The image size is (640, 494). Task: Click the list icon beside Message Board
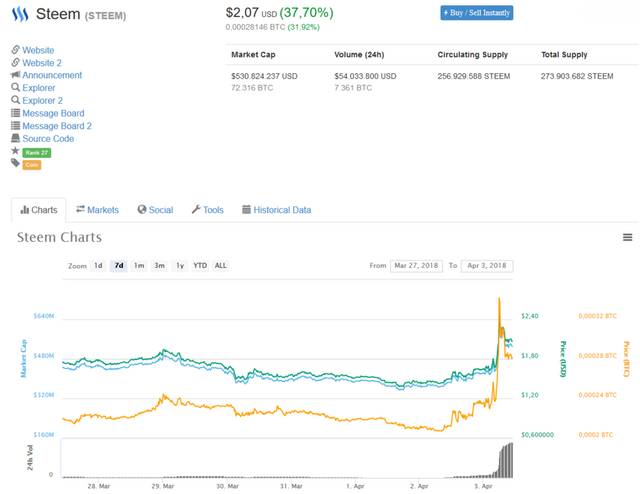(x=16, y=113)
